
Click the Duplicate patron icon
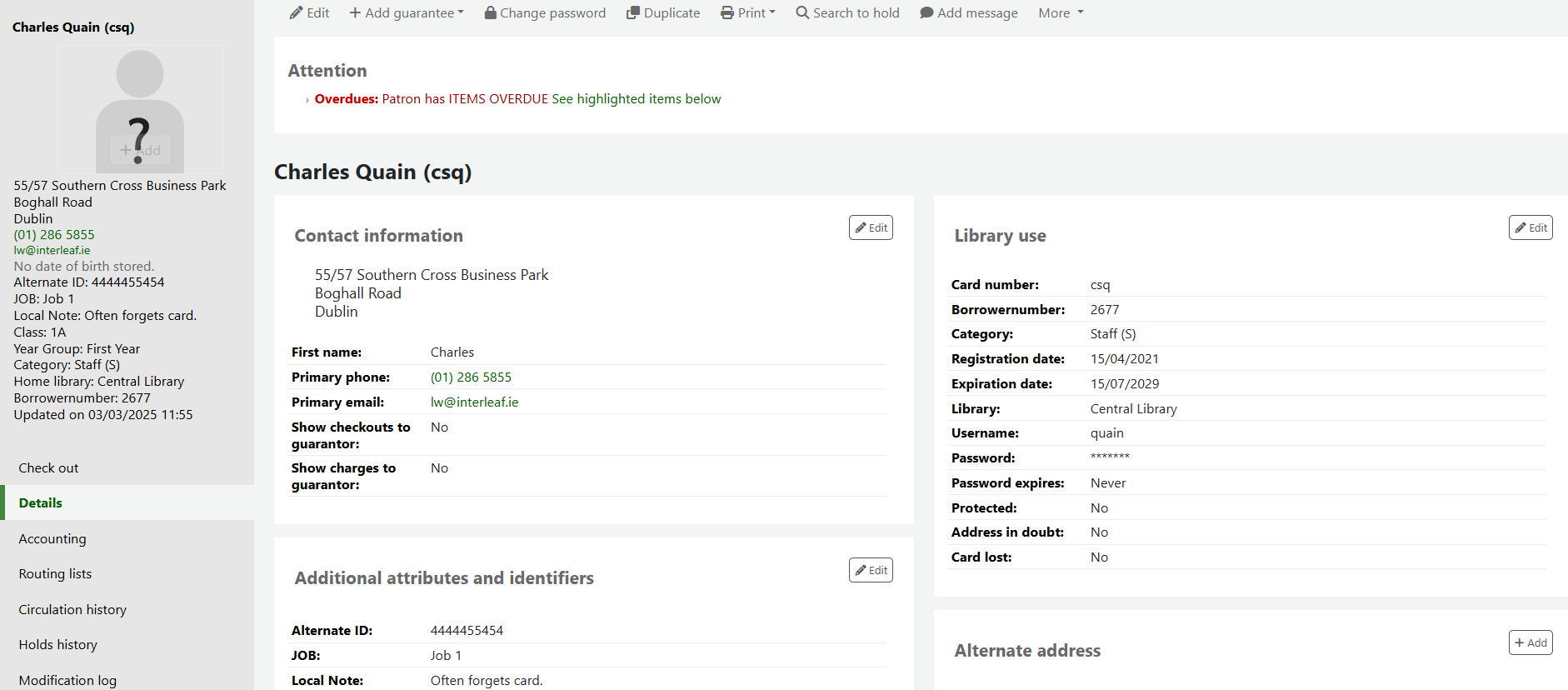633,13
